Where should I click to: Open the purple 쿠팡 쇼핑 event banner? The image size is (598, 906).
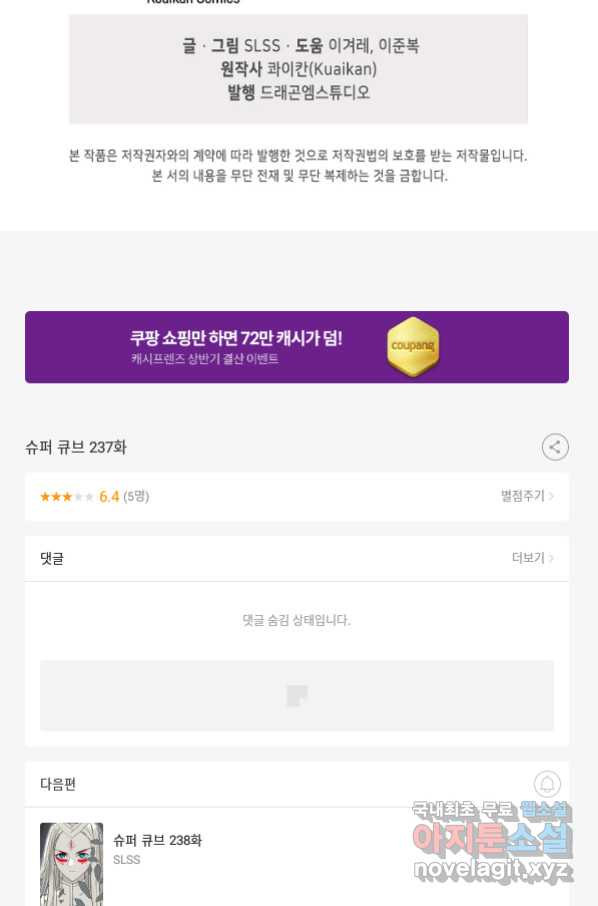click(297, 347)
